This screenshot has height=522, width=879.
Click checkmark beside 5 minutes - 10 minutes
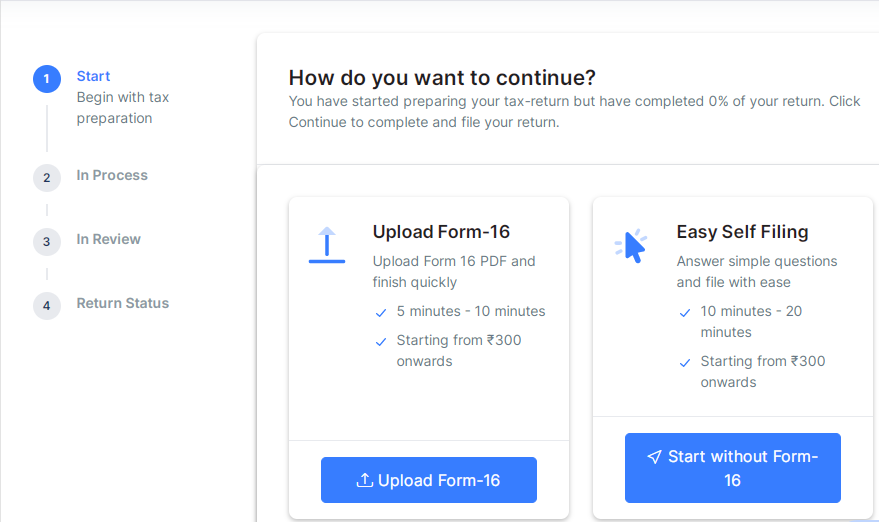(381, 313)
